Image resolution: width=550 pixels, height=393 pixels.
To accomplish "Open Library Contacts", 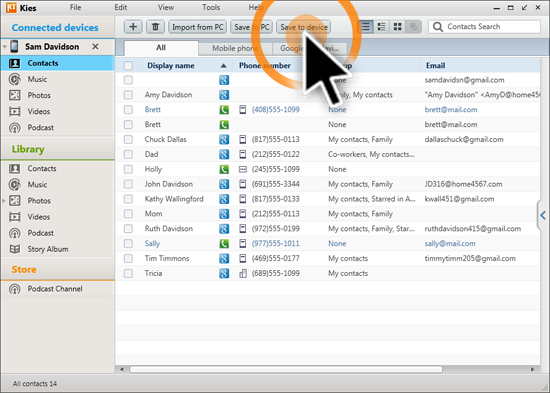I will pyautogui.click(x=42, y=168).
